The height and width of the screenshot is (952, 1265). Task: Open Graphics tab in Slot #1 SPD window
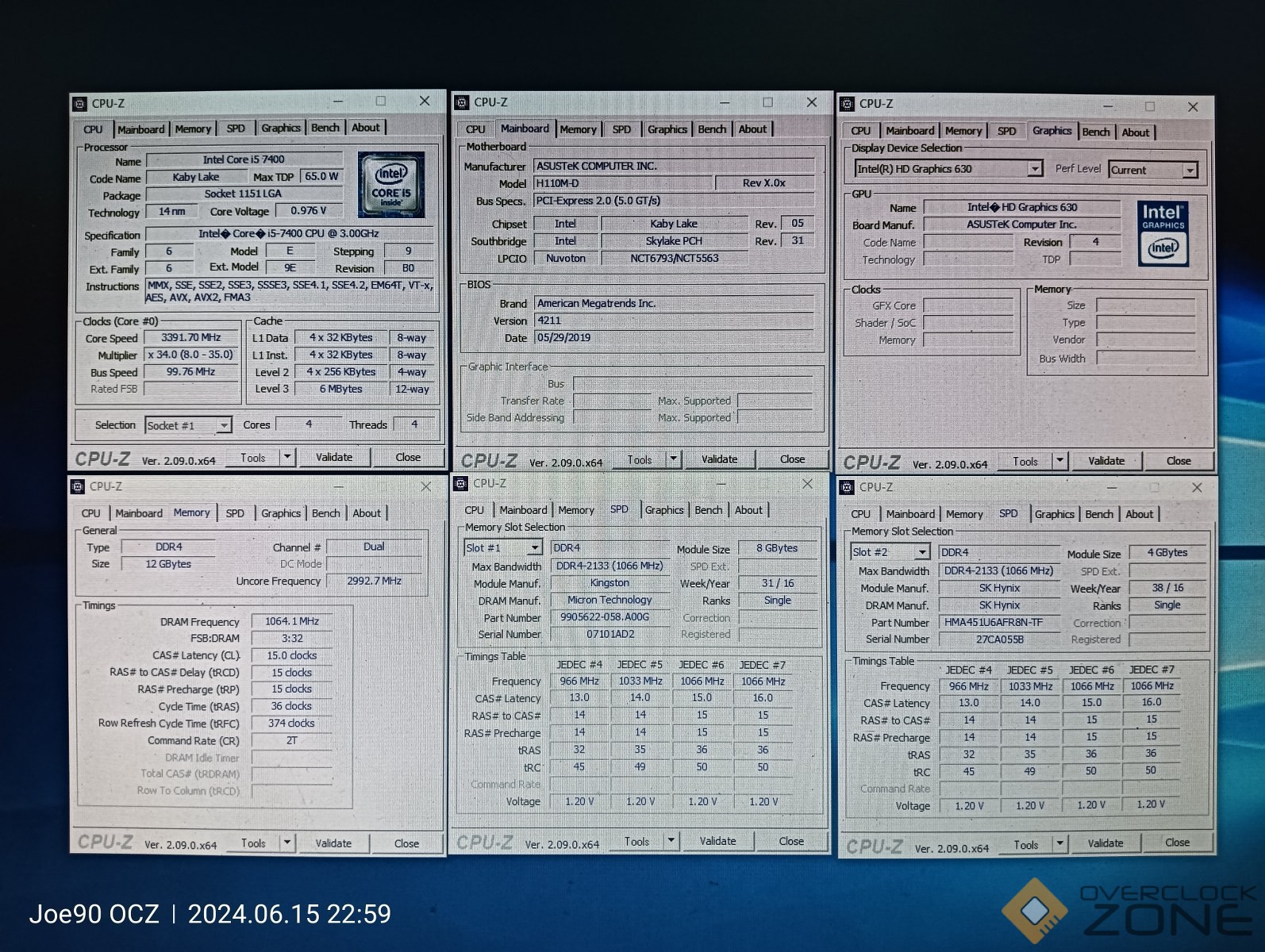click(664, 510)
